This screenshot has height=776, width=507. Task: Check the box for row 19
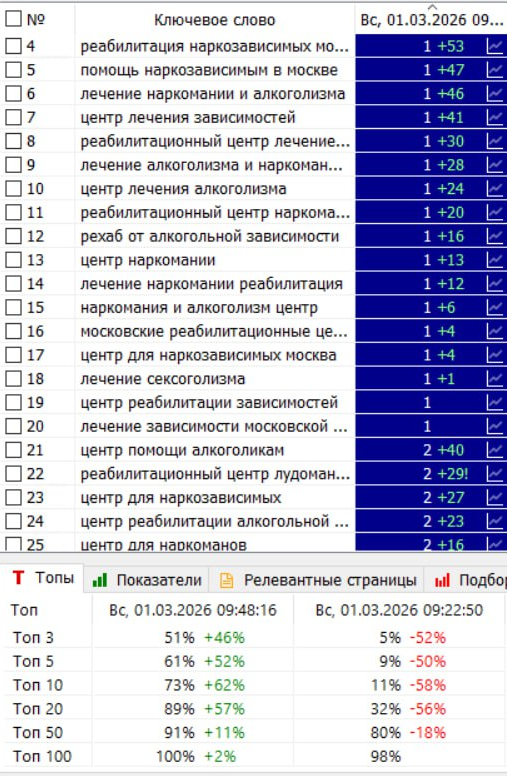tap(13, 402)
